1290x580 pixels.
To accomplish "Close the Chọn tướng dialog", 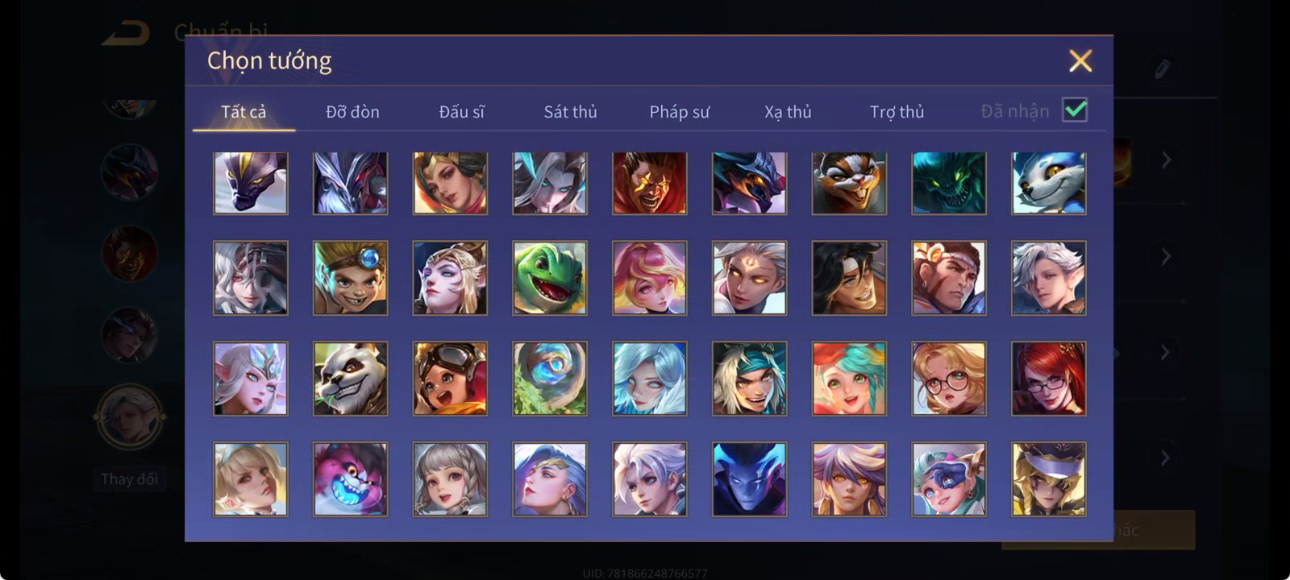I will (1081, 61).
